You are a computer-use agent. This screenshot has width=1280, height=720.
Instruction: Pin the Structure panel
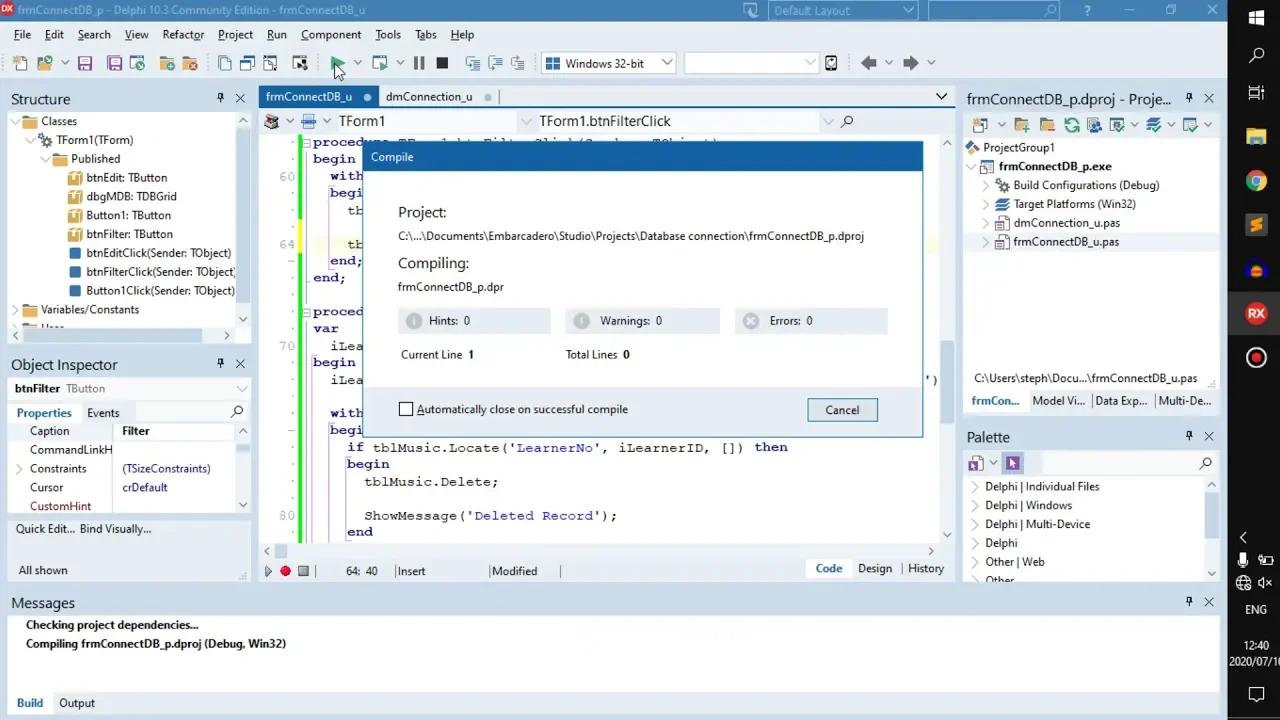220,98
